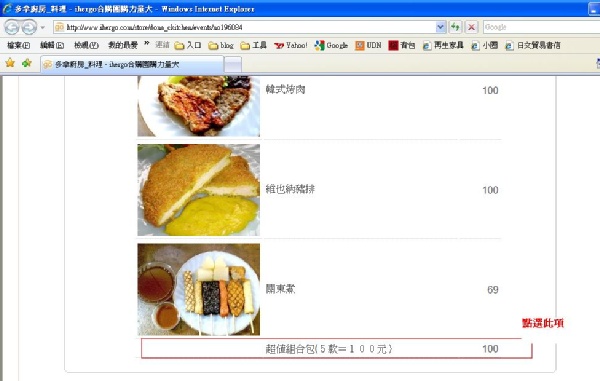
Task: Open Favorites Center star icon
Action: coord(10,63)
